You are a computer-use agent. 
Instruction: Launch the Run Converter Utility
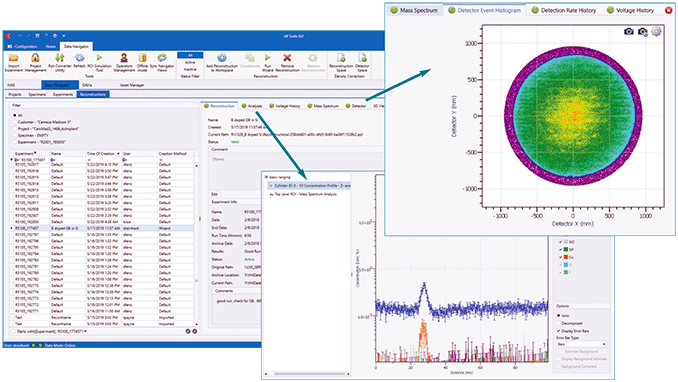(60, 58)
